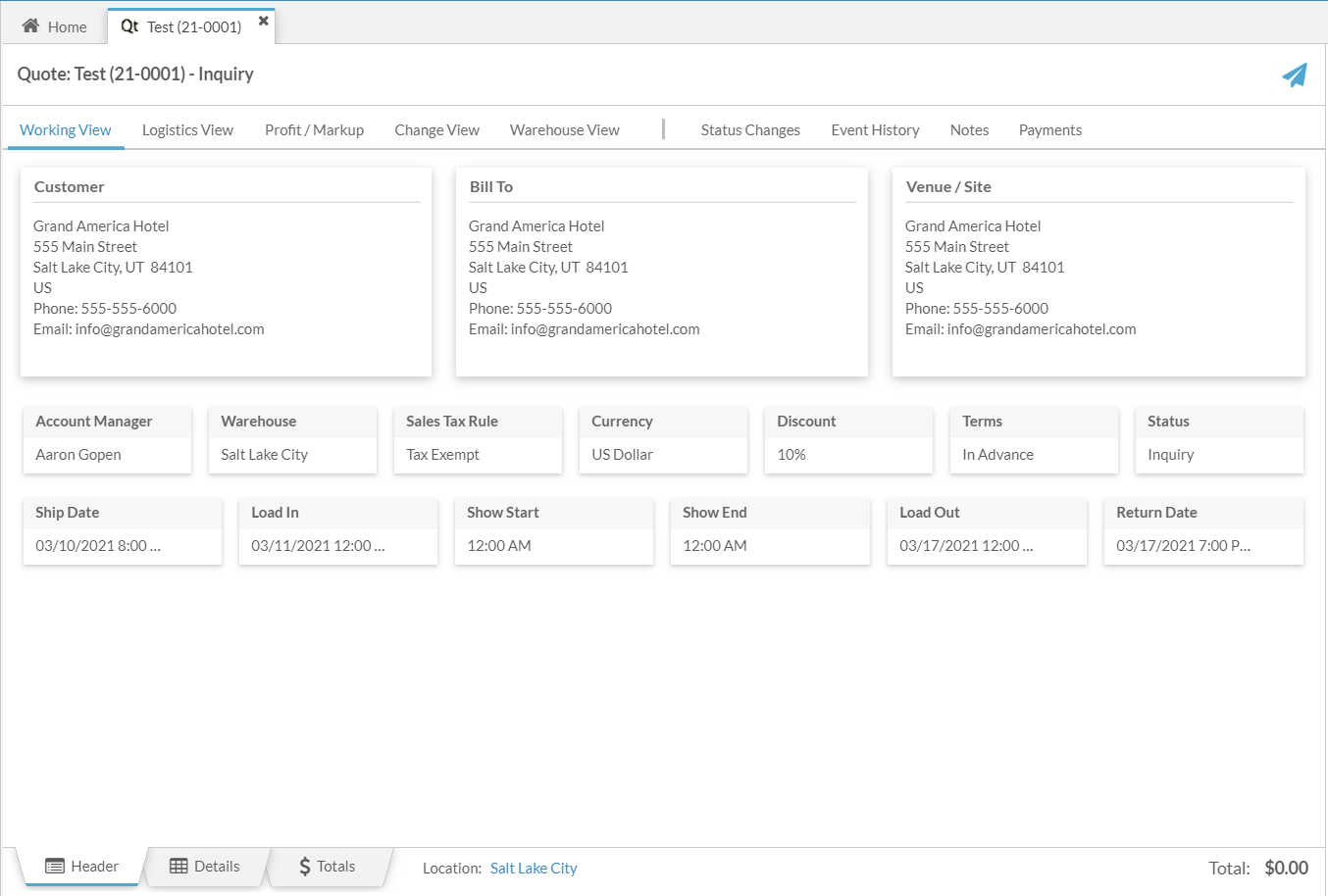This screenshot has height=896, width=1328.
Task: Click the Details table grid icon
Action: point(179,867)
